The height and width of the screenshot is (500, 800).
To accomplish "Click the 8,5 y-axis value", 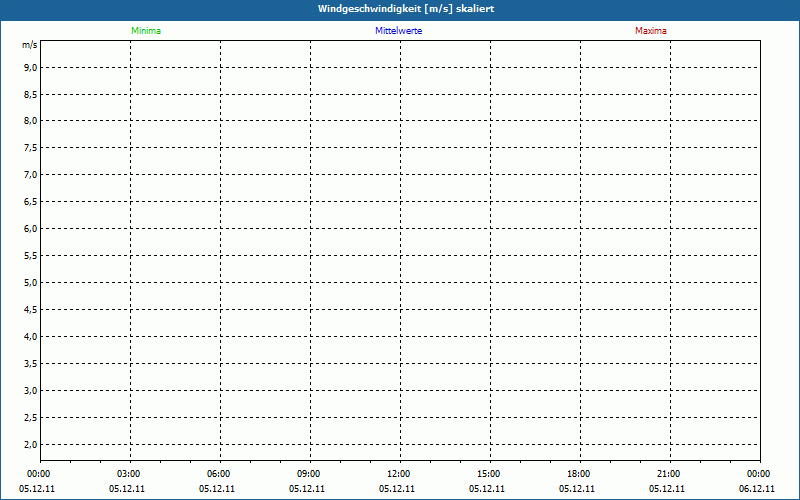I will click(31, 94).
